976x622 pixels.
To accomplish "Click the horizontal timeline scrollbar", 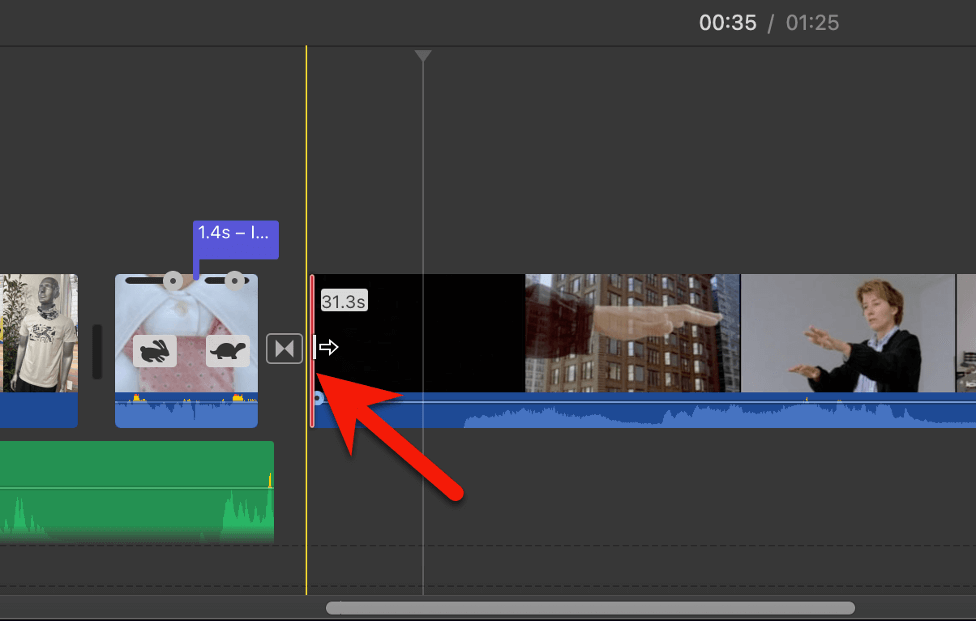I will (x=590, y=608).
